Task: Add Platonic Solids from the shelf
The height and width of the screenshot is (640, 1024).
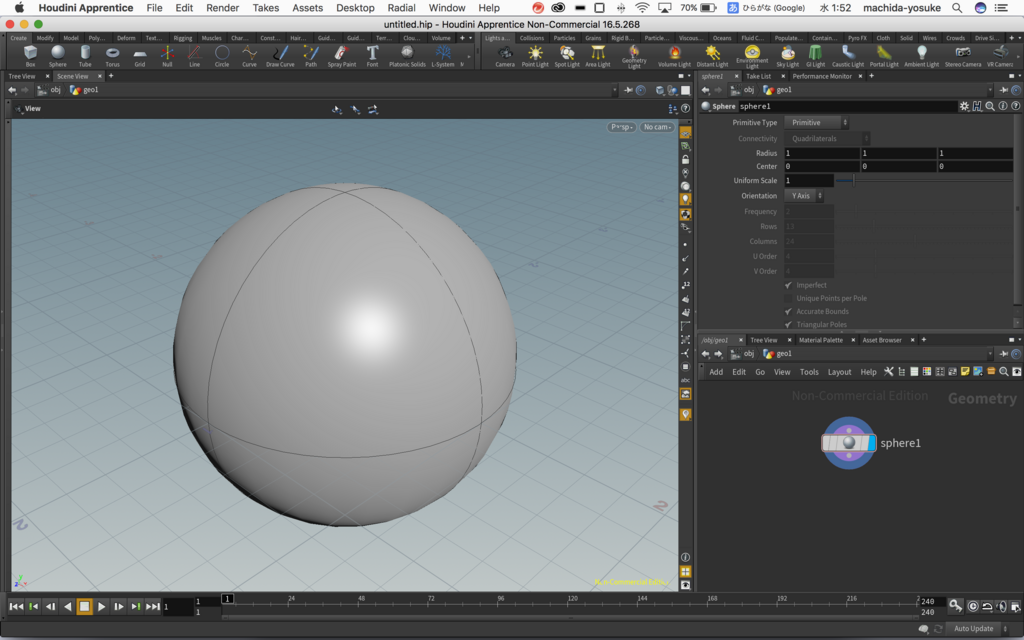Action: [407, 56]
